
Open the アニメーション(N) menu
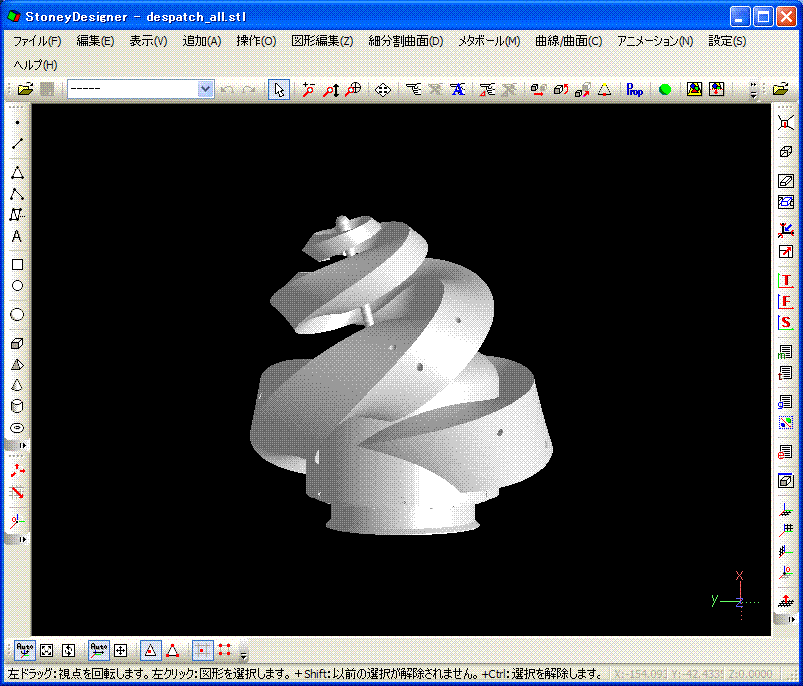pos(655,41)
